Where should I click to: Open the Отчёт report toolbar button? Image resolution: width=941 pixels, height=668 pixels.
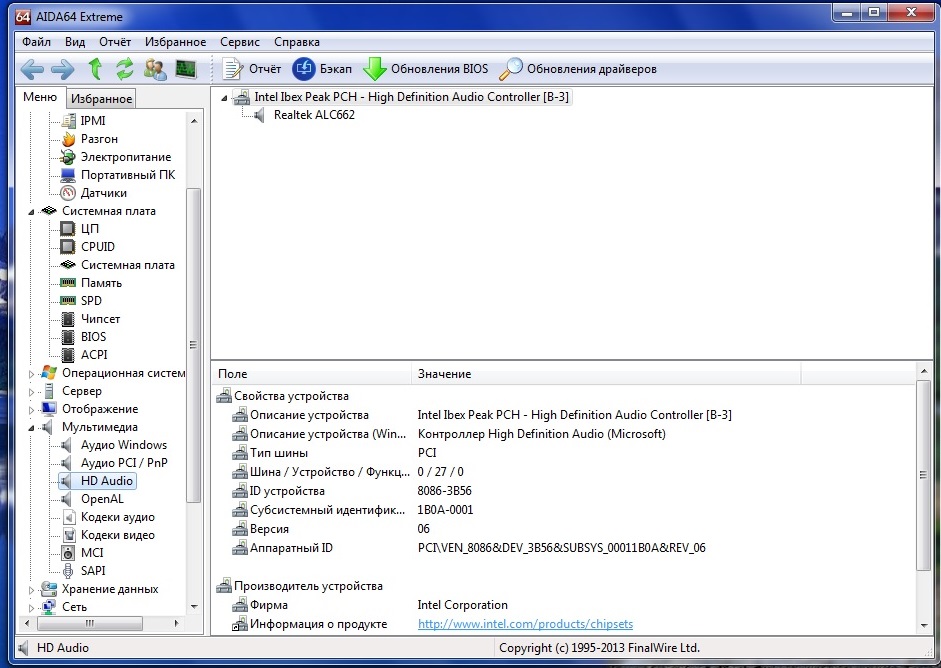pos(252,69)
